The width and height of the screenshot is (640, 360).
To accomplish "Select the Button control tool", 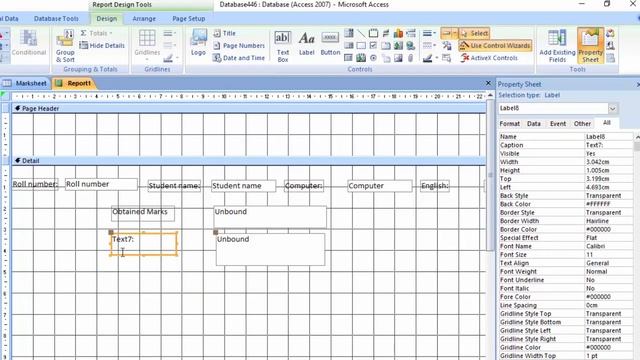I will pyautogui.click(x=330, y=44).
